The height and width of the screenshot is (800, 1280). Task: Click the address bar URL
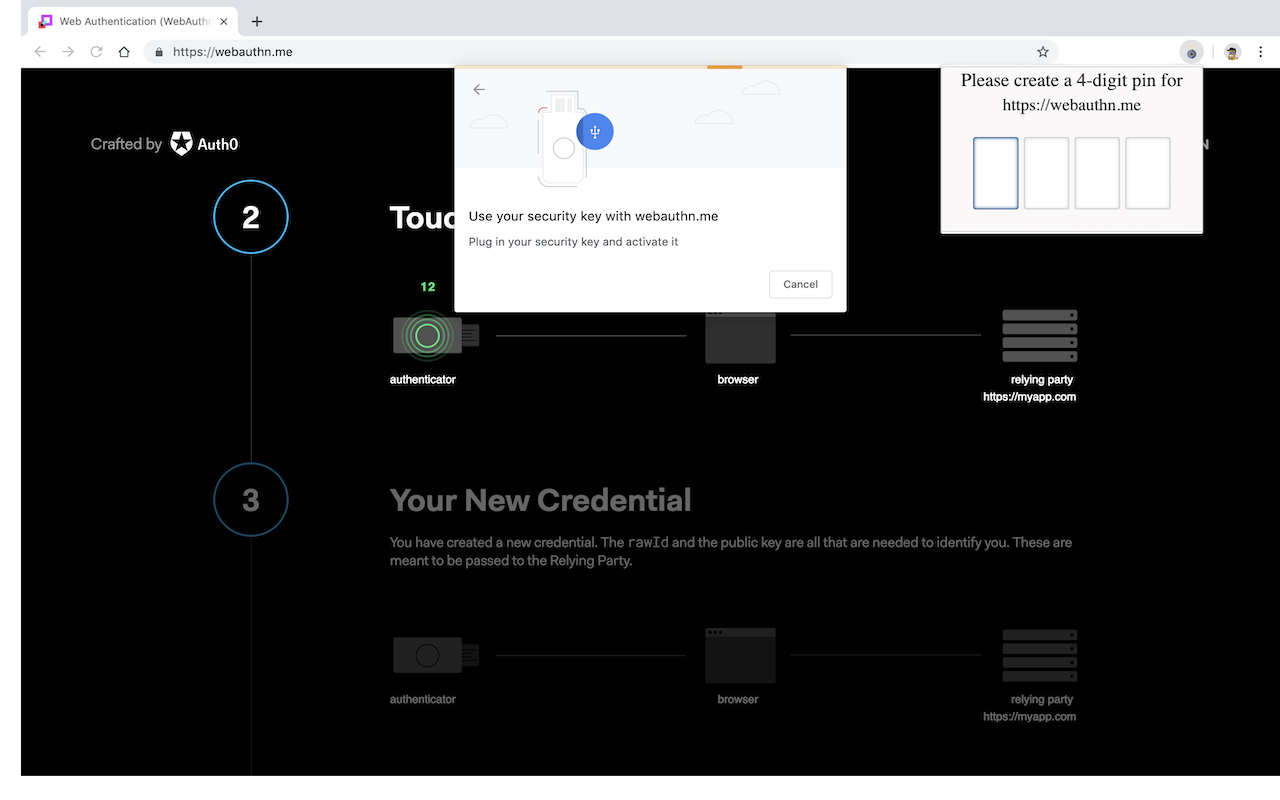pos(232,52)
